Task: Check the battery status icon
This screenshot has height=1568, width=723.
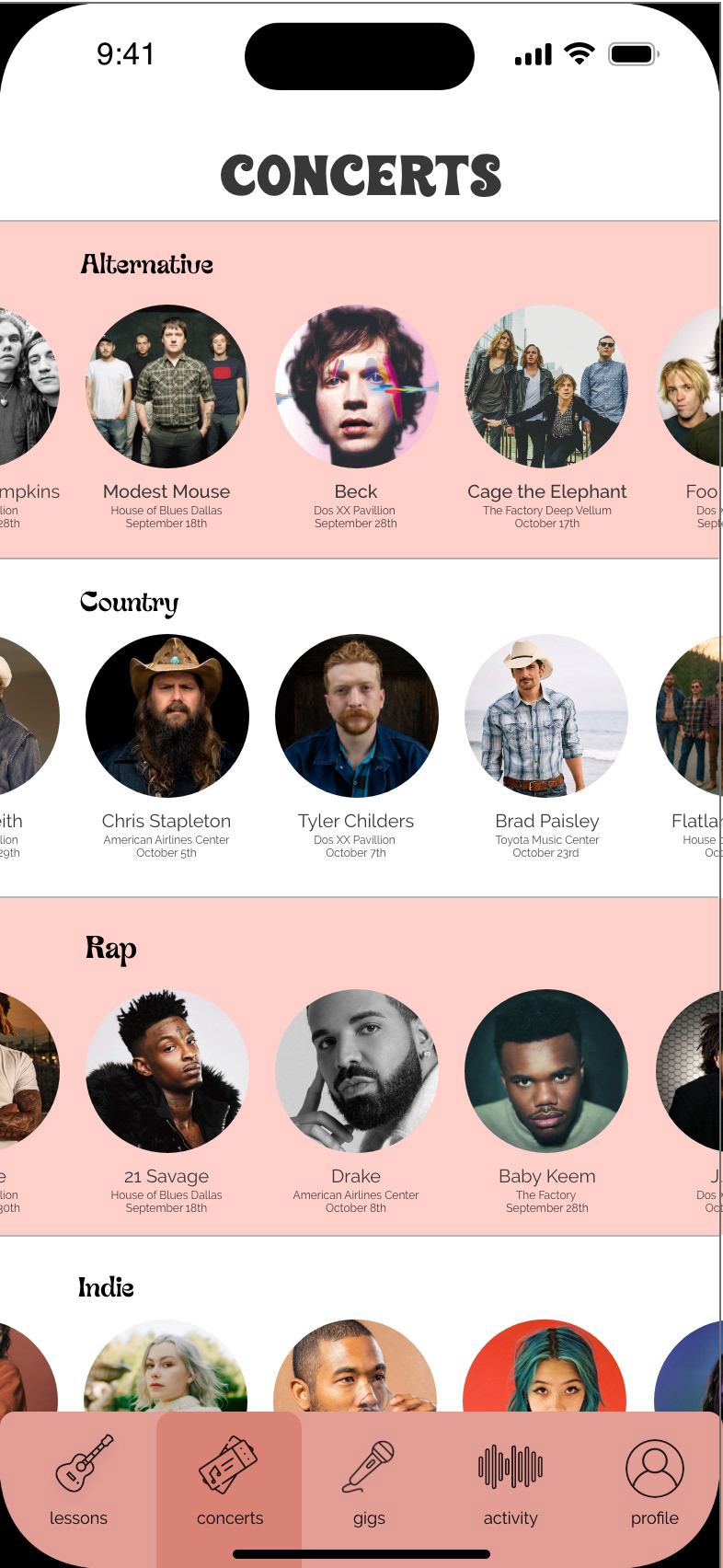Action: tap(634, 54)
